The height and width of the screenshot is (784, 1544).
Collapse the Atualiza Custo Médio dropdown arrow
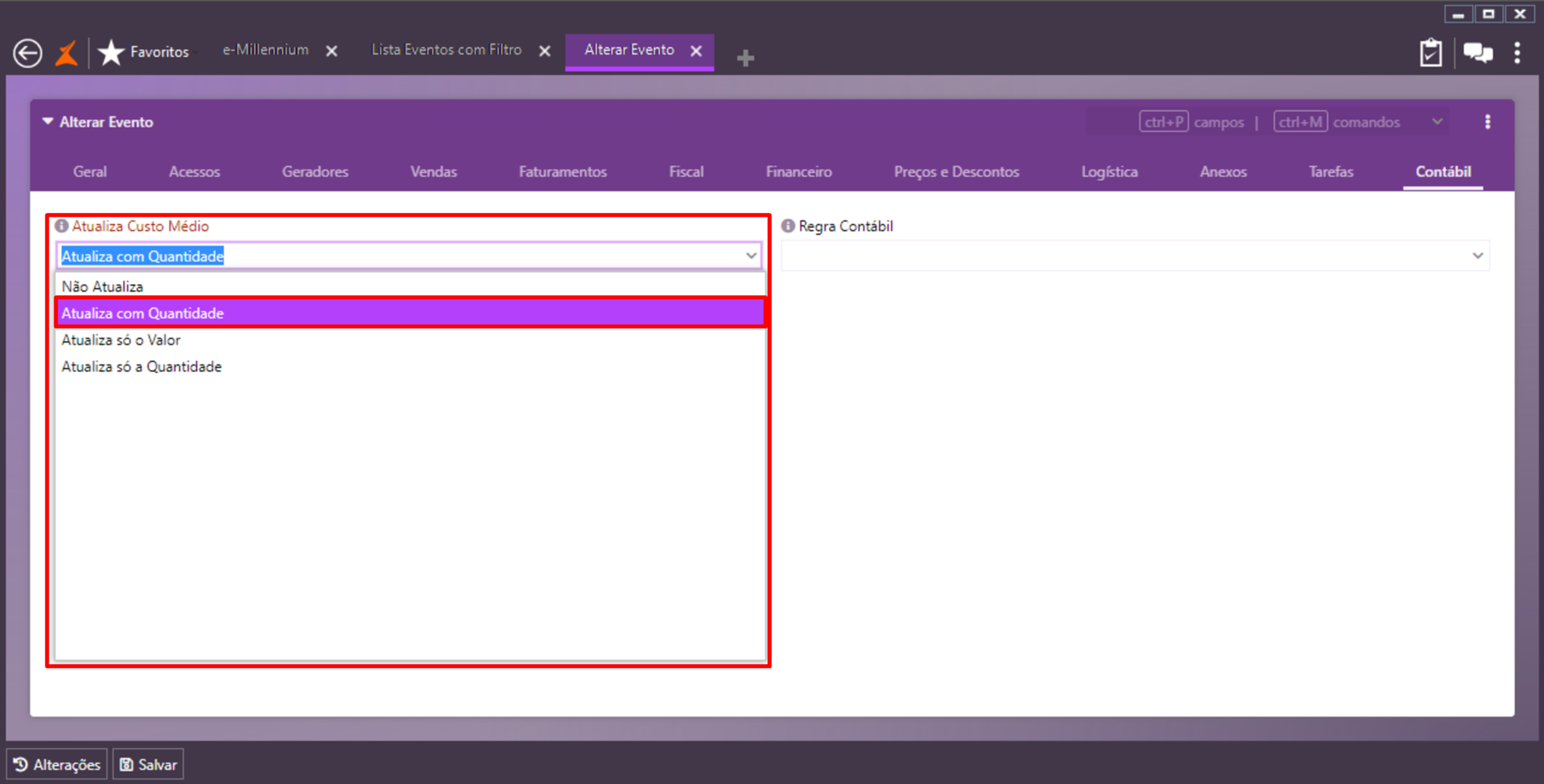[x=751, y=256]
